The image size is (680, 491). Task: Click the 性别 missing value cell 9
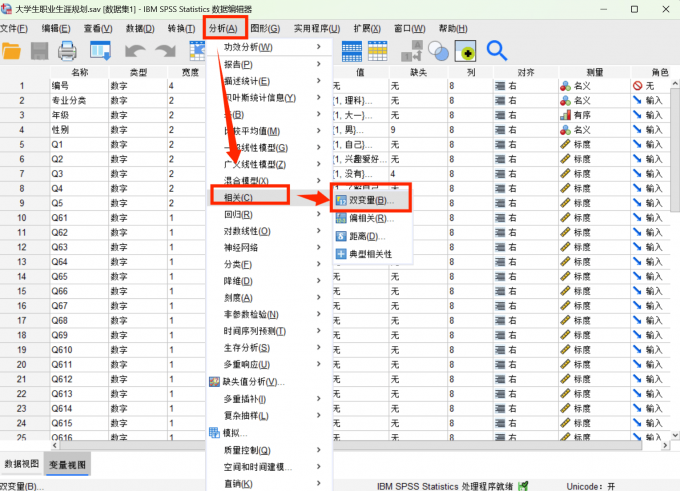(418, 130)
